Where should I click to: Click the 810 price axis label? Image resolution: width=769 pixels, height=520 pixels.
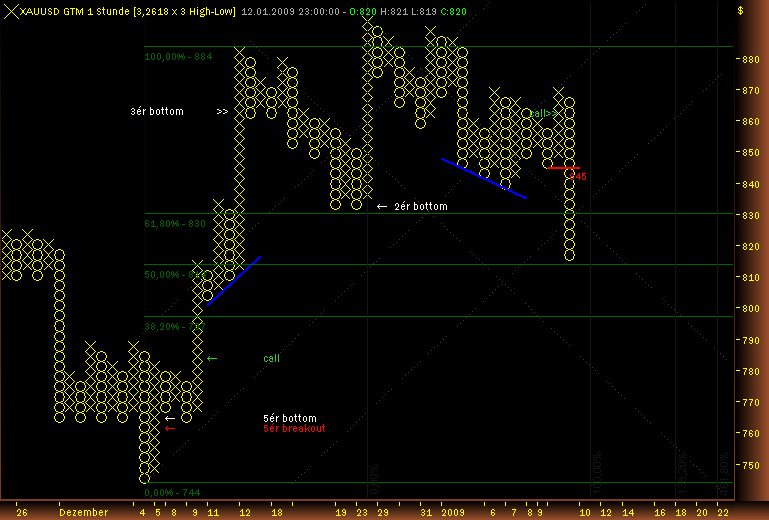click(749, 278)
